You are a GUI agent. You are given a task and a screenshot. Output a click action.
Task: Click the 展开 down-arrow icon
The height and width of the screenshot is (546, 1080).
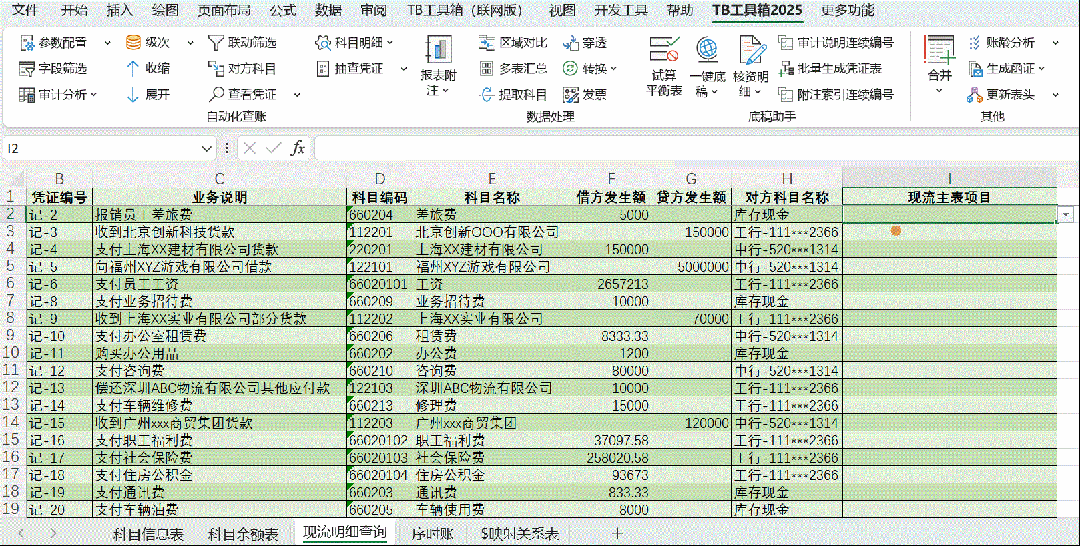tap(132, 94)
